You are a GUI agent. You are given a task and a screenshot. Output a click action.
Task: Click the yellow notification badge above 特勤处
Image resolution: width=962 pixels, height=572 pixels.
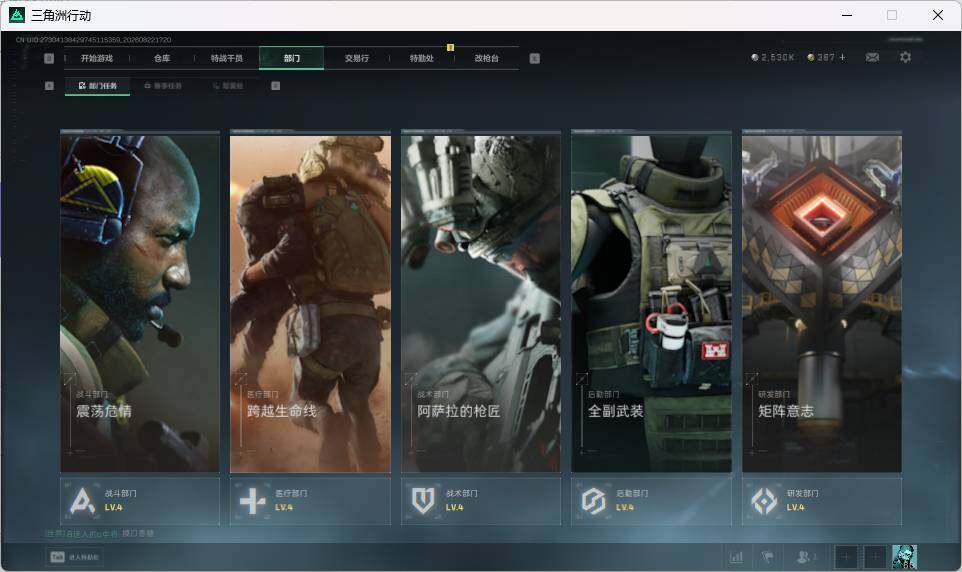[x=450, y=47]
